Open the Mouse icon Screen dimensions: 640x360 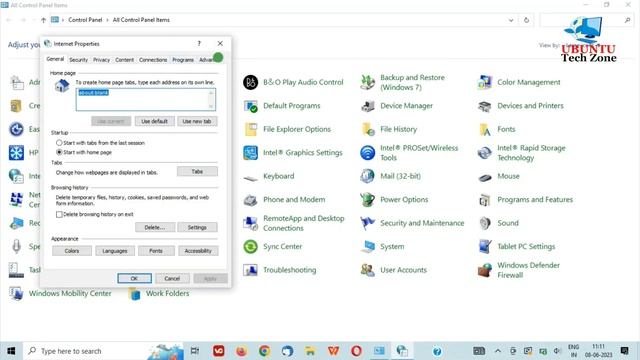[485, 178]
